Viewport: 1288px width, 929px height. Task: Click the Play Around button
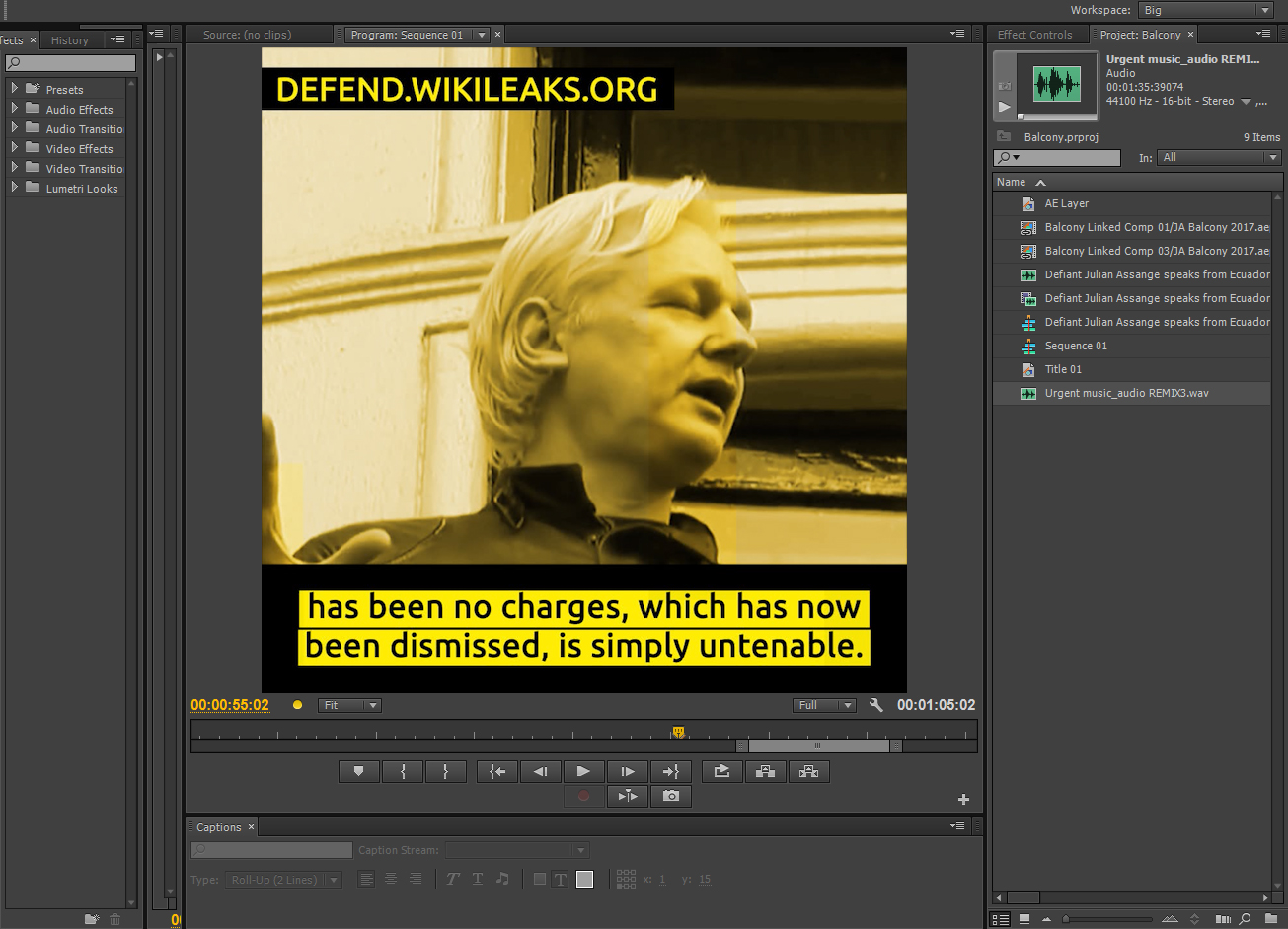click(x=628, y=796)
